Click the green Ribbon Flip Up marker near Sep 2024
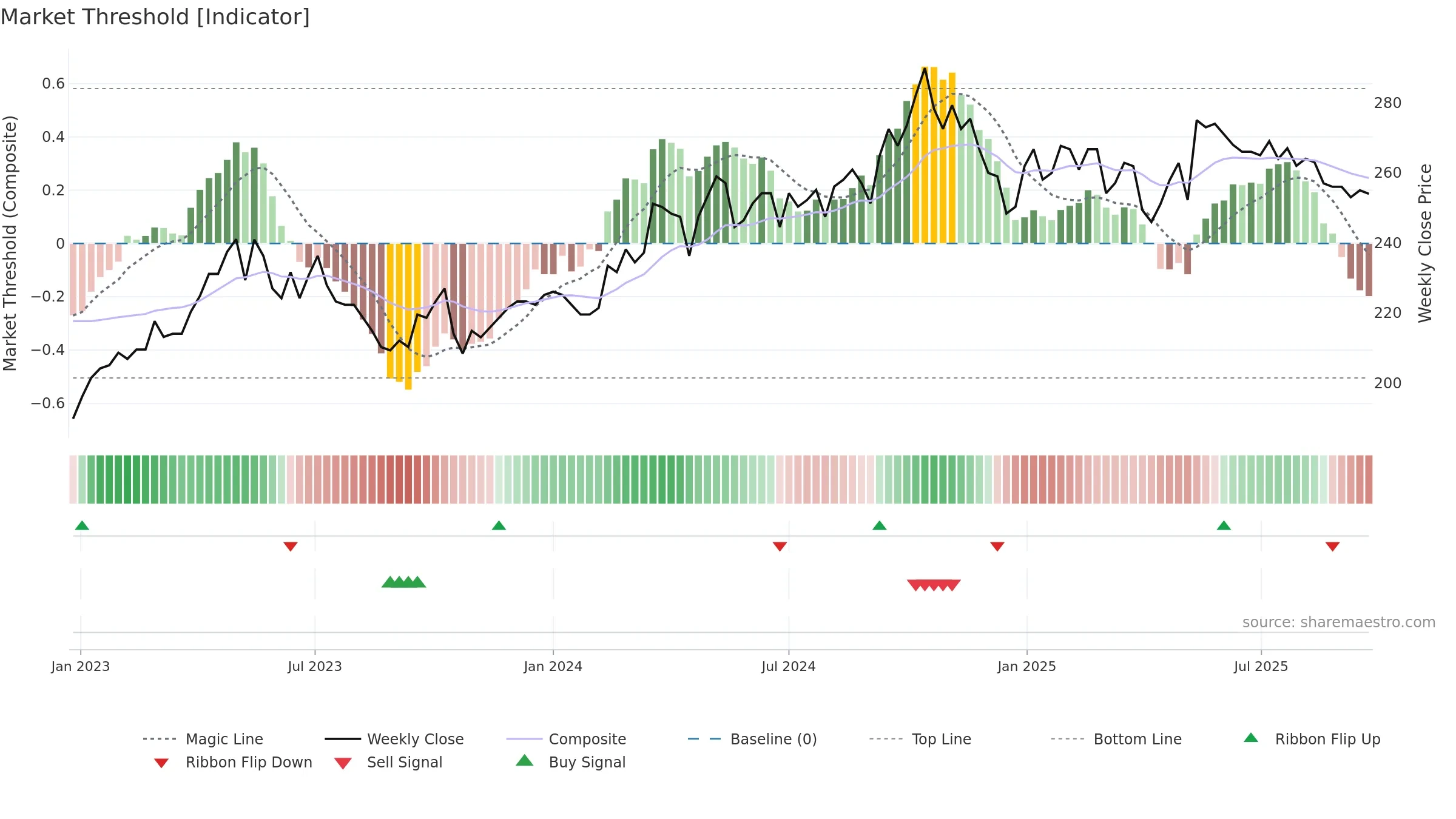This screenshot has width=1456, height=819. point(880,525)
